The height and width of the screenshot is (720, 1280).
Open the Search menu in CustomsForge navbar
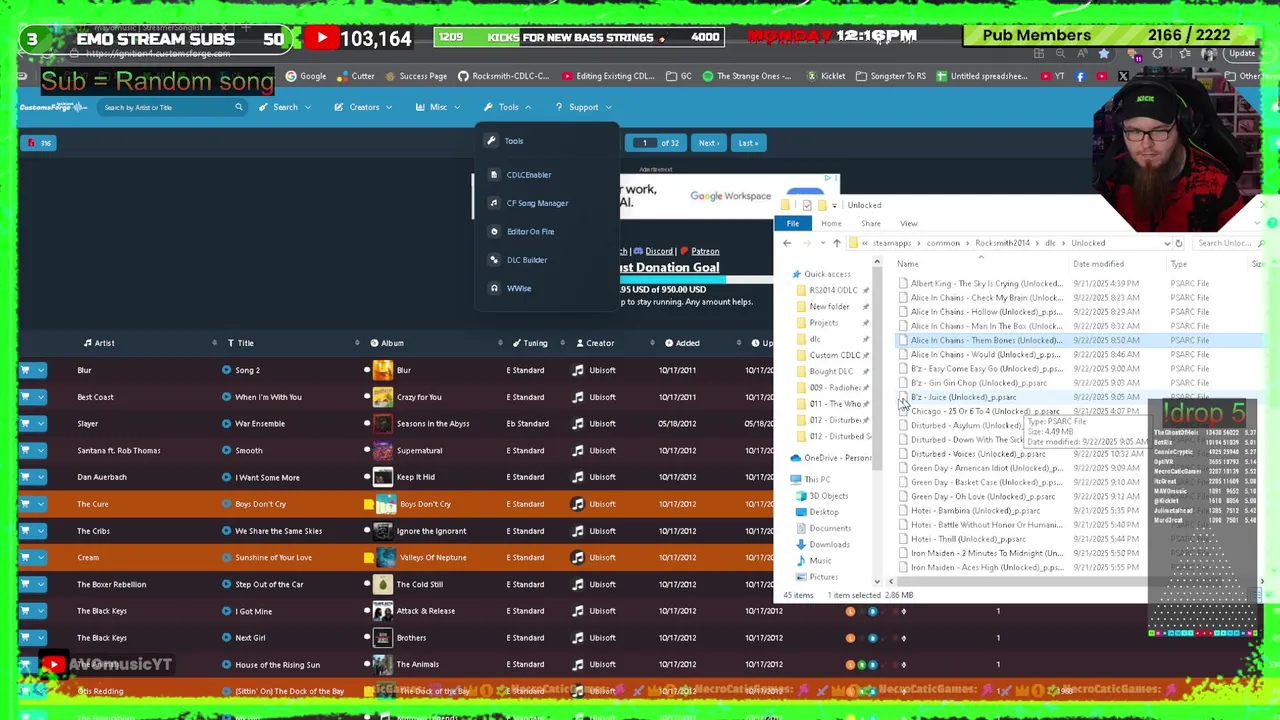click(x=285, y=107)
